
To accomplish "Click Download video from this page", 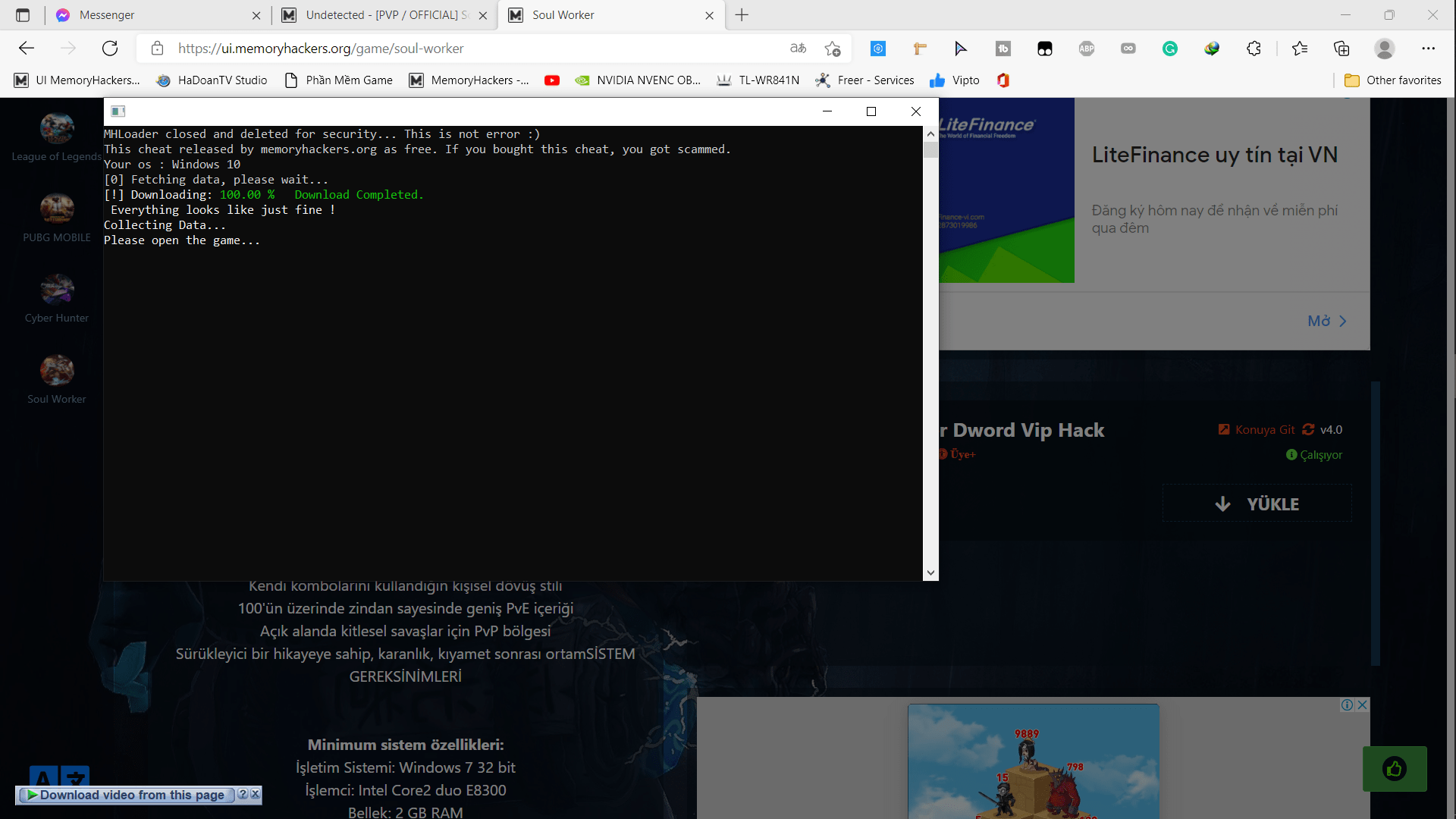I will (x=125, y=795).
